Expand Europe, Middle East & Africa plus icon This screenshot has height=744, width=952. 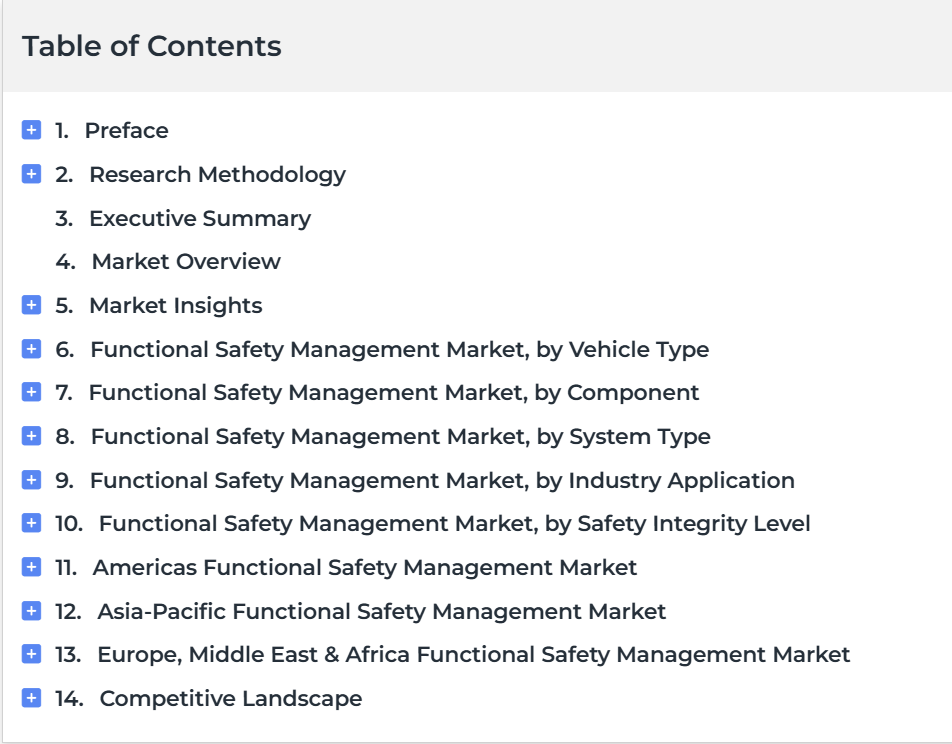coord(32,654)
